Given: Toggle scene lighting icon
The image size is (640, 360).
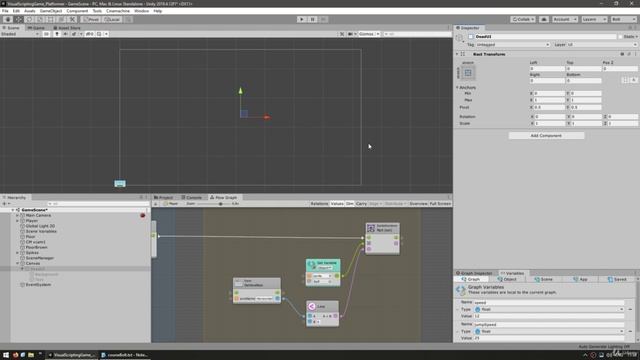Looking at the screenshot, I should click(57, 34).
